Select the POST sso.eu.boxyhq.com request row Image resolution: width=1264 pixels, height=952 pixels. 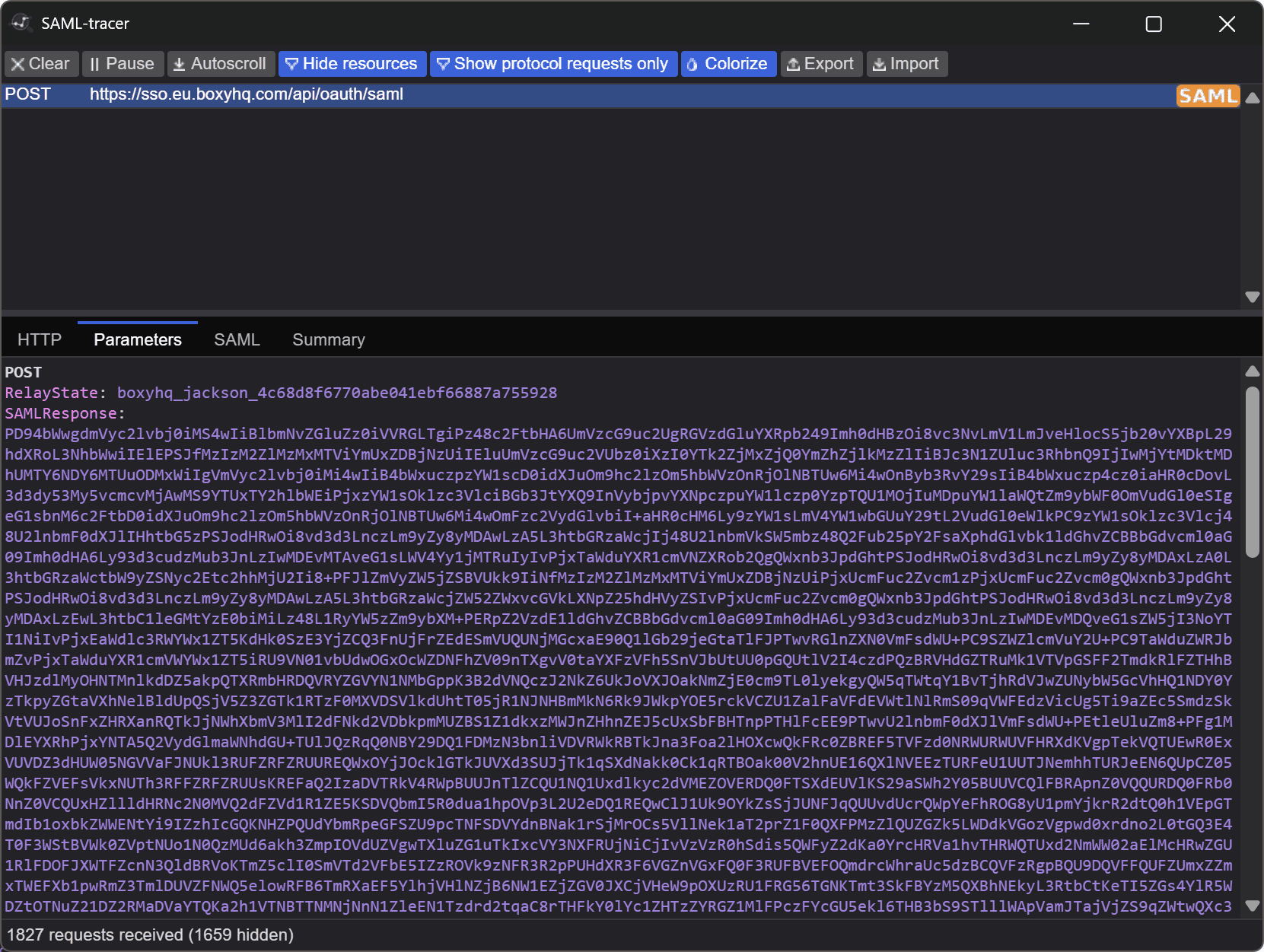coord(620,95)
